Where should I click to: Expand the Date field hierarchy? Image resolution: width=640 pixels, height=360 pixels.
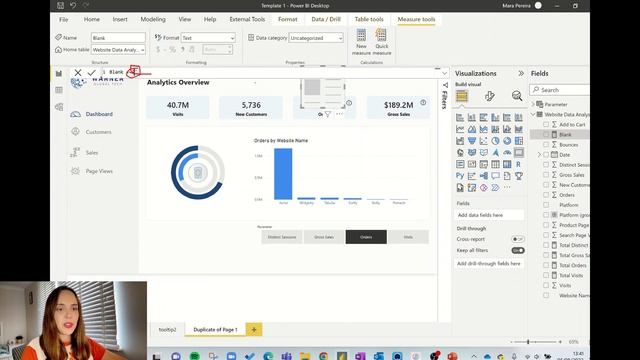539,155
